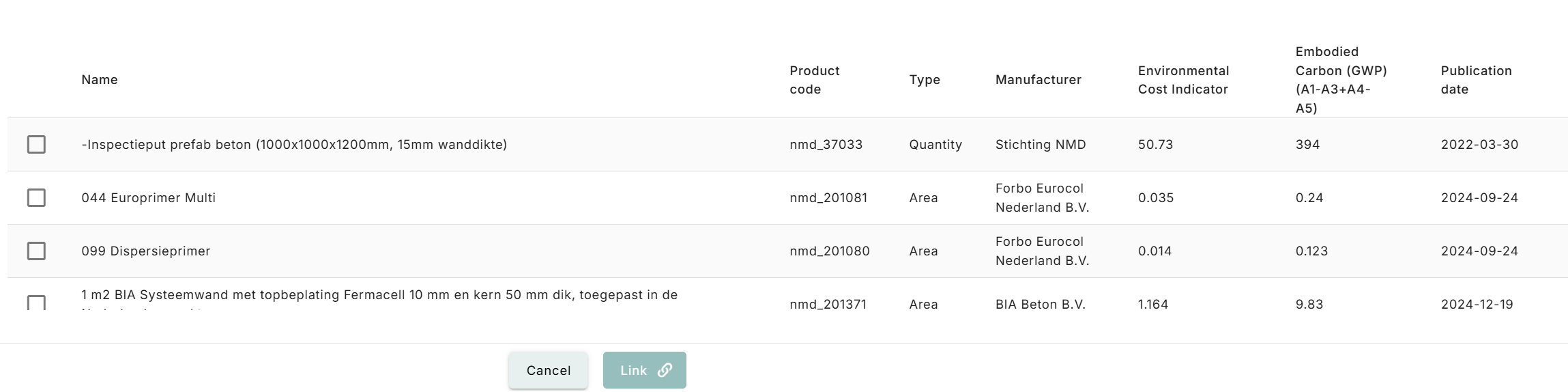
Task: Check the Inspectieput prefab beton row checkbox
Action: pyautogui.click(x=36, y=145)
